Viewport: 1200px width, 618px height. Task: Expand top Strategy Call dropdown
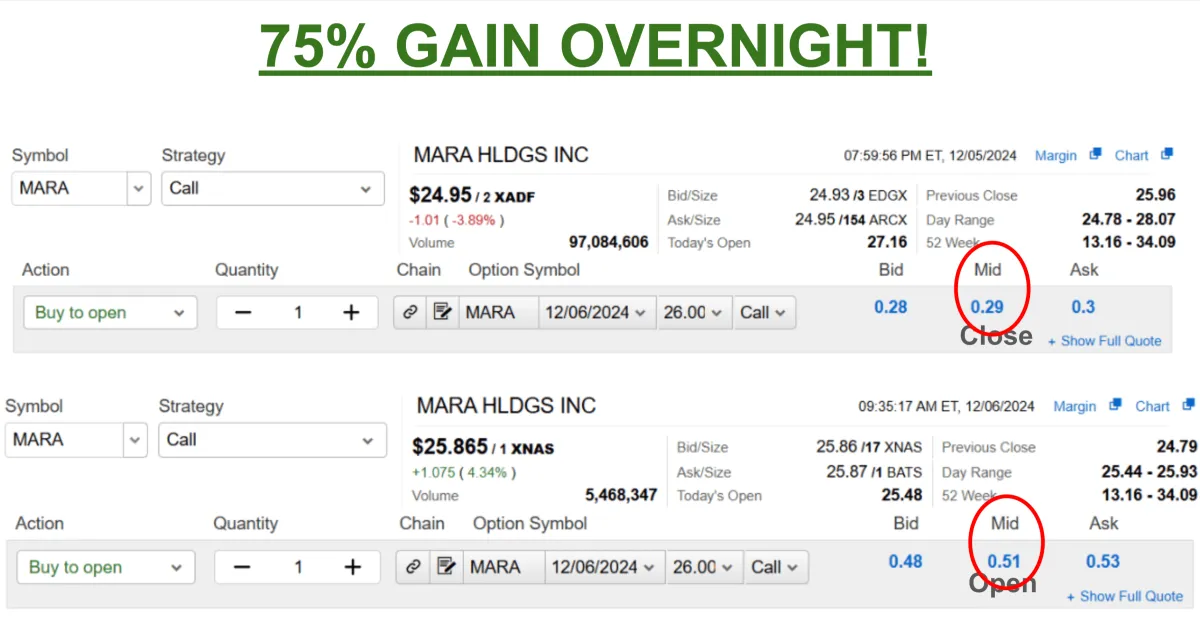pos(273,188)
